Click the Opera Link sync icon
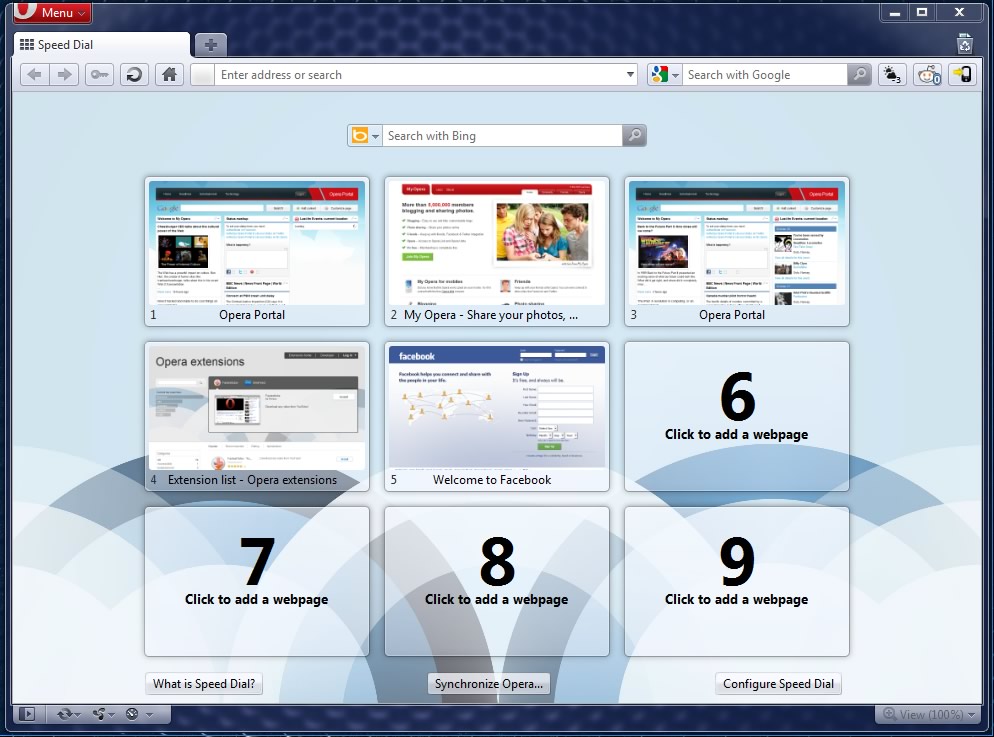Image resolution: width=994 pixels, height=737 pixels. tap(64, 714)
